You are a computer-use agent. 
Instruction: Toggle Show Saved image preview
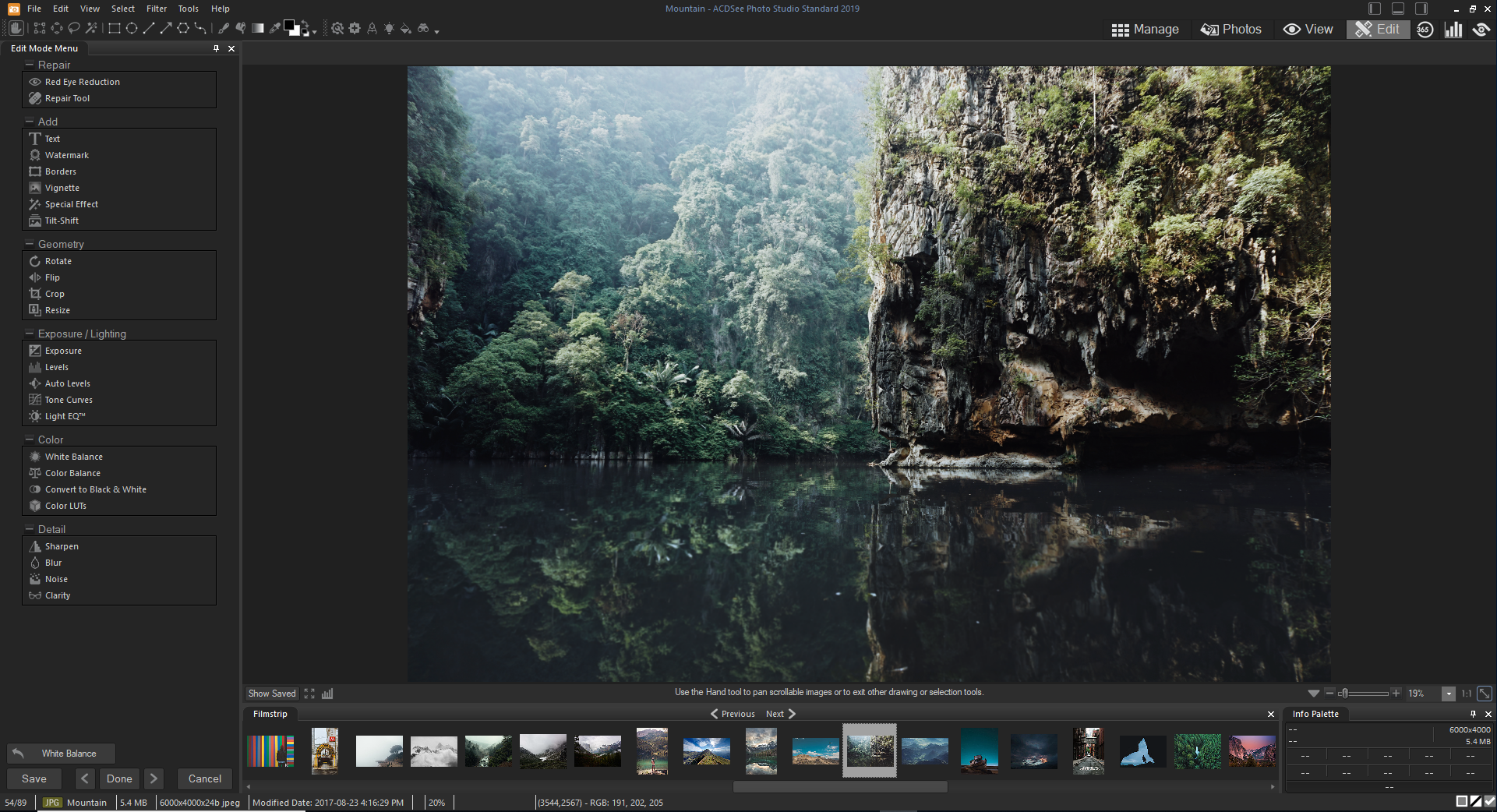click(x=272, y=694)
